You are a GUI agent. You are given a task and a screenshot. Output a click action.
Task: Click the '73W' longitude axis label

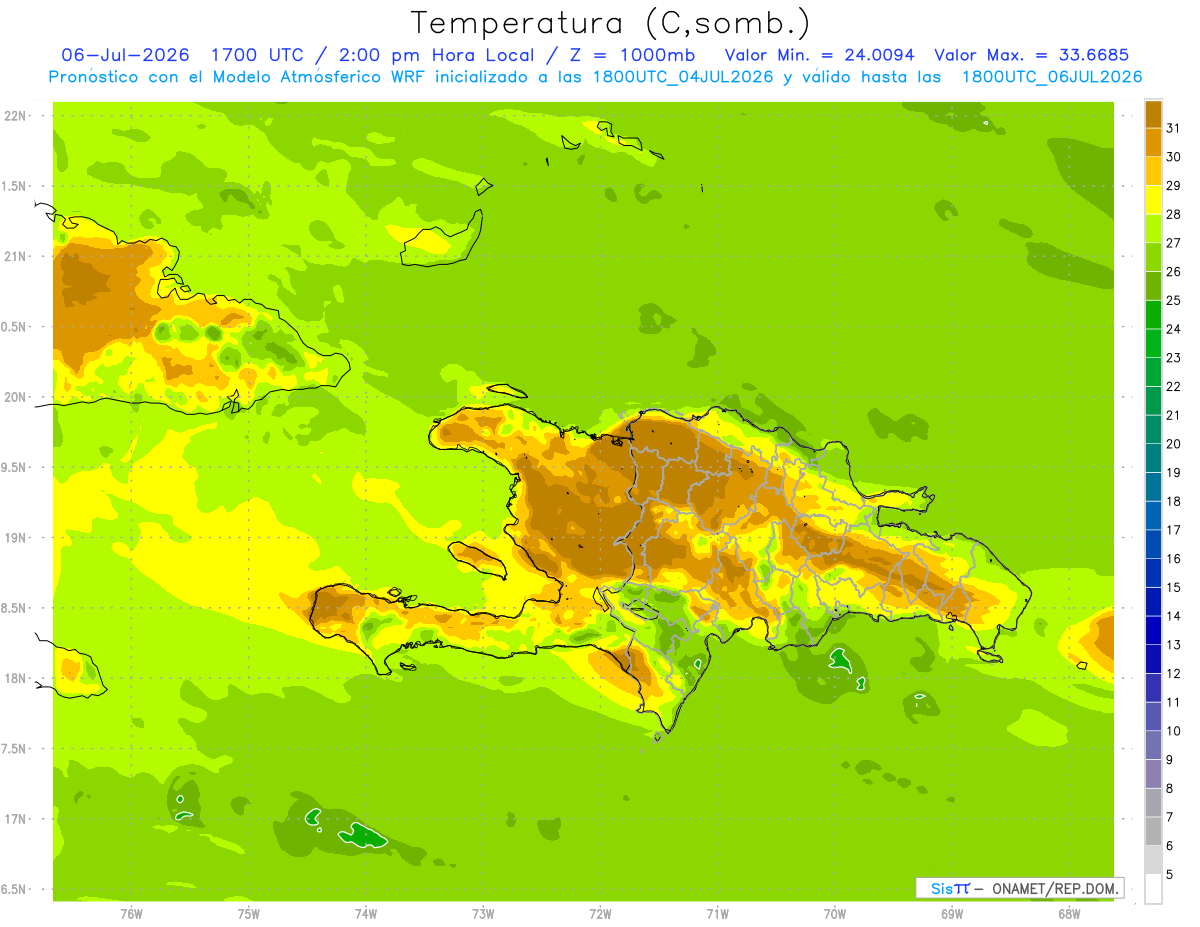pos(483,914)
